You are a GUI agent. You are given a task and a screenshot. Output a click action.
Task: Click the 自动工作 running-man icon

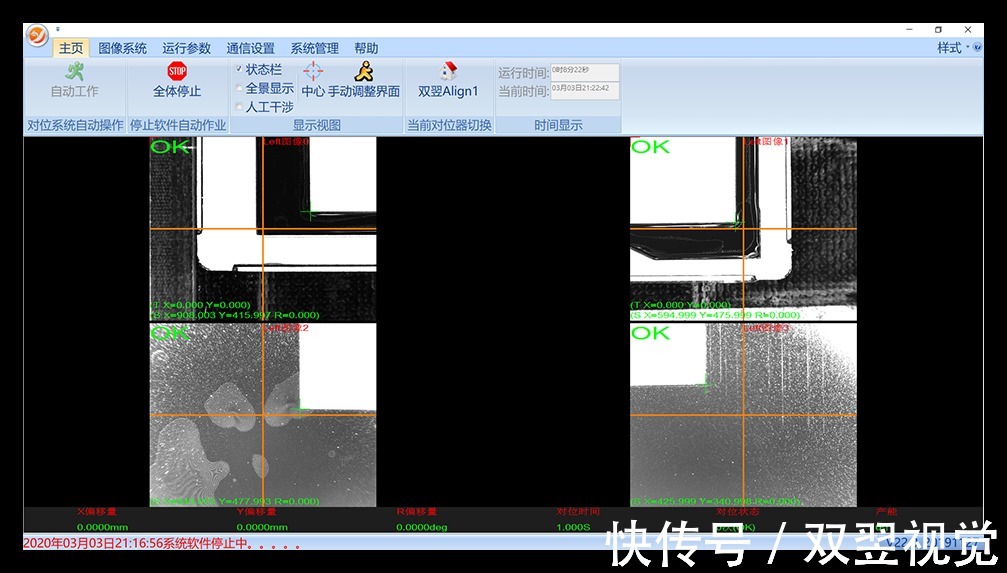pos(74,71)
